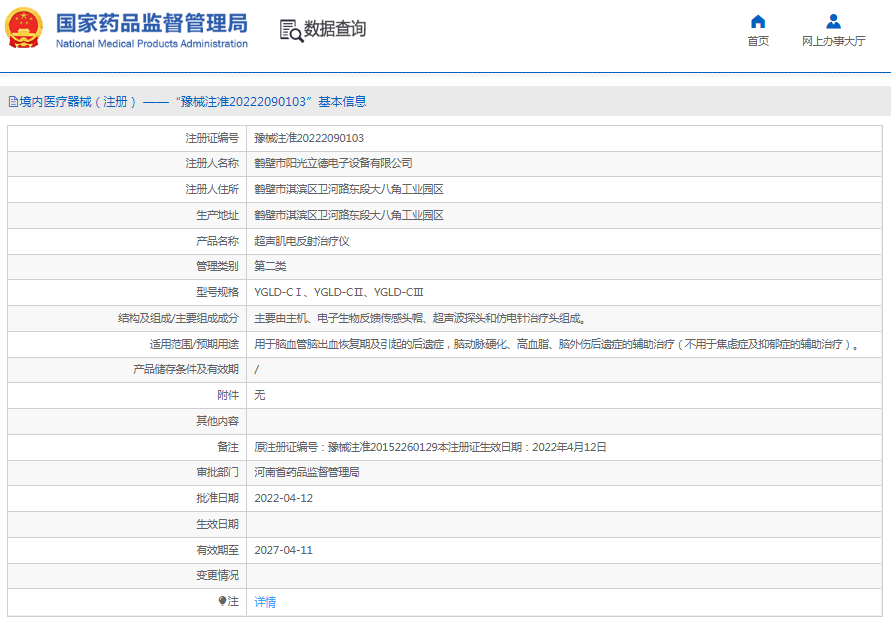The width and height of the screenshot is (891, 624).
Task: Click the bulb icon beside 注
Action: coord(222,601)
